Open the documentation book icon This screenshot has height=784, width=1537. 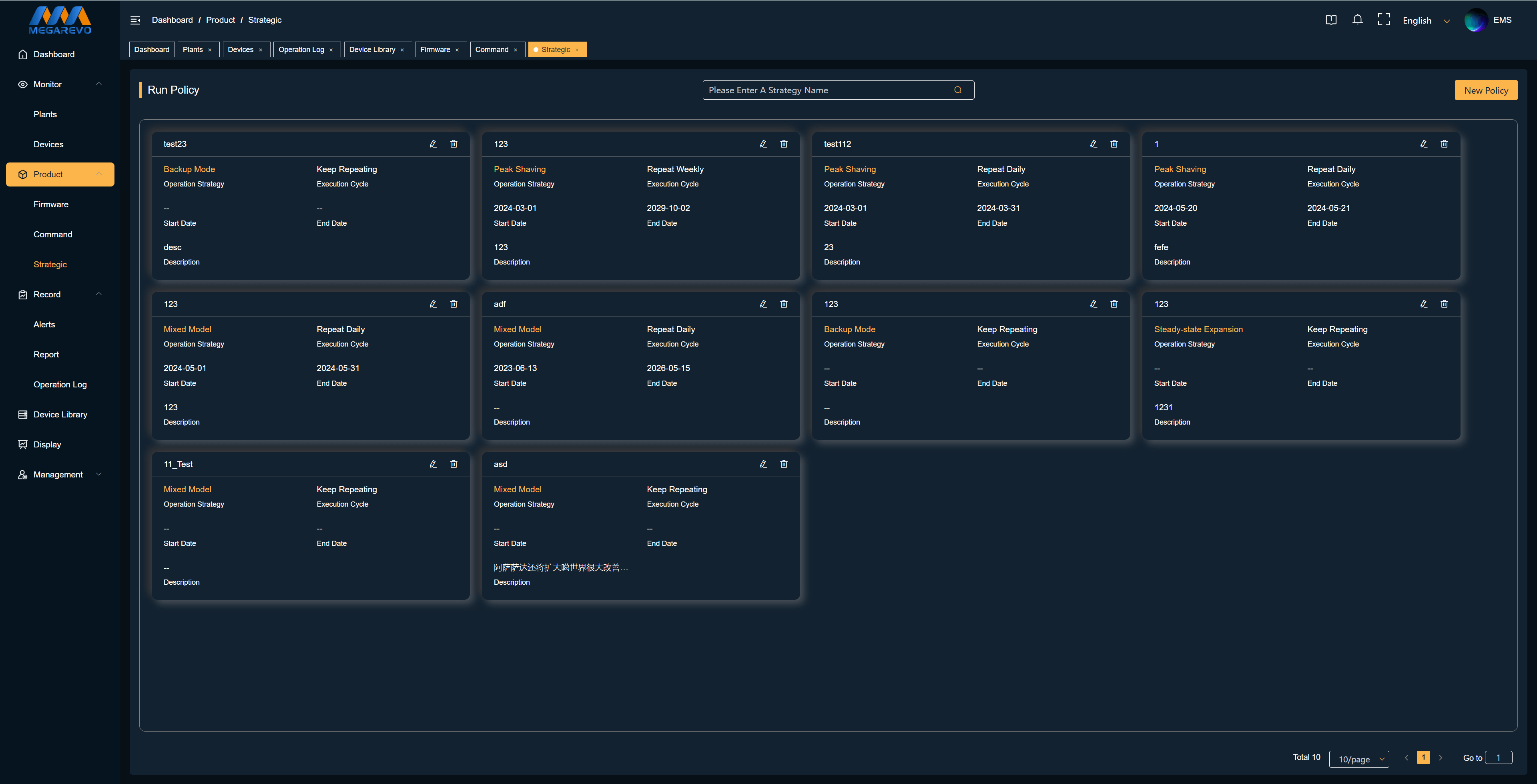pos(1331,20)
